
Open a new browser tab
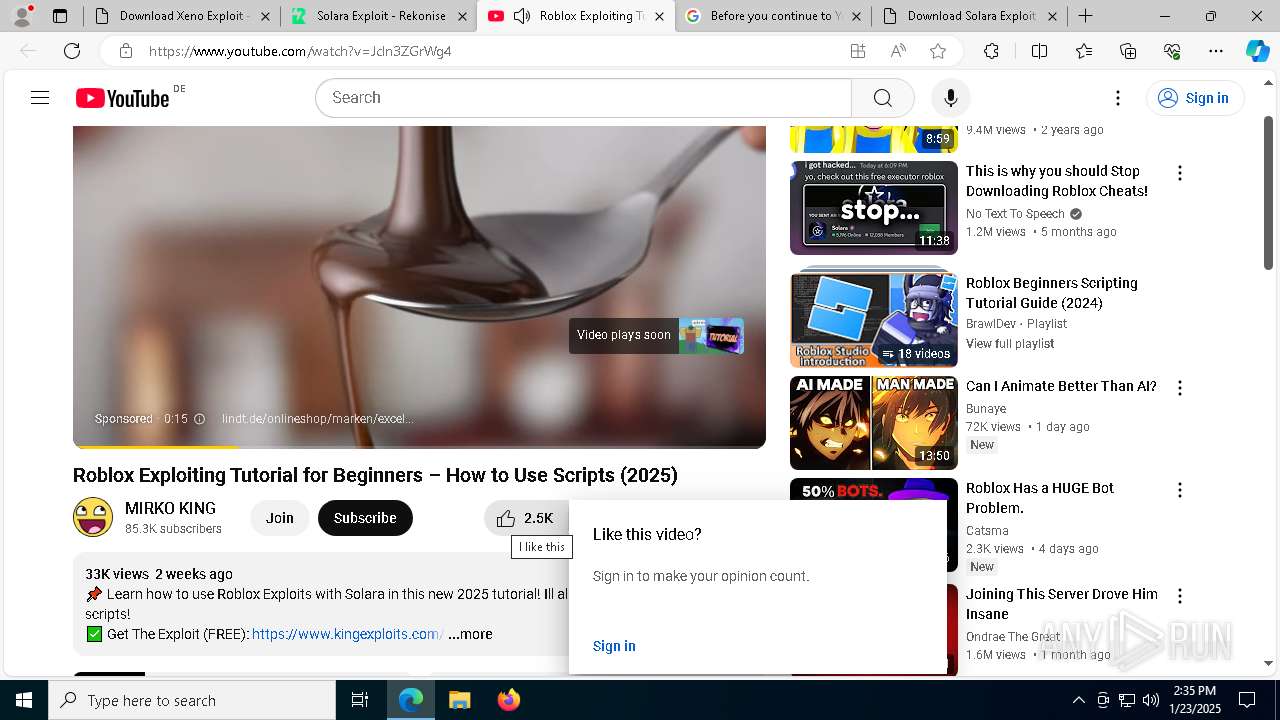pos(1085,16)
